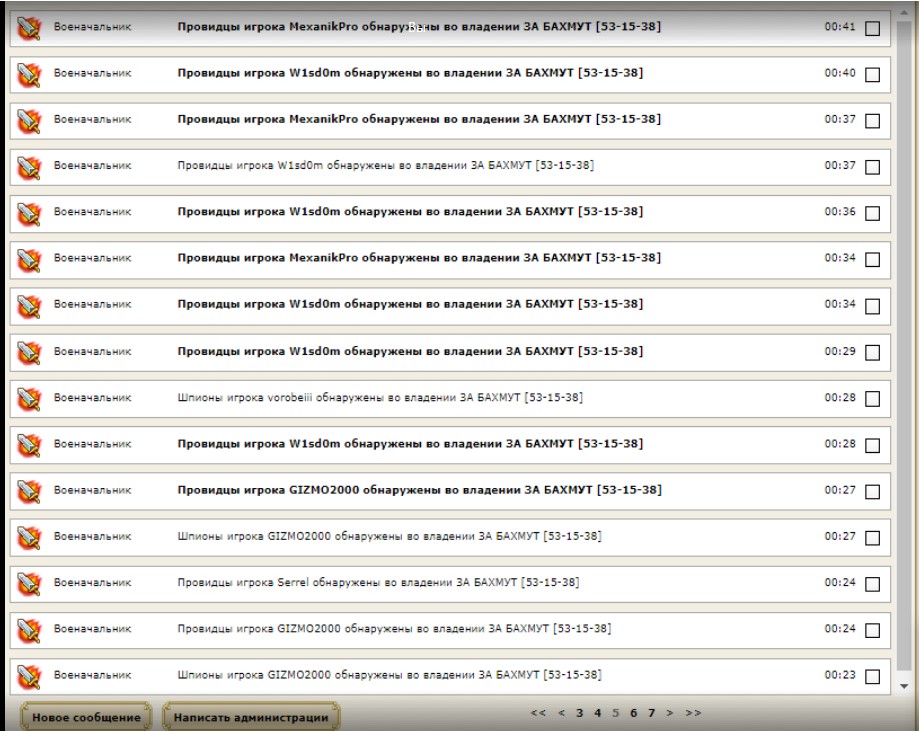
Task: Select the checkbox for the vorobeiii spies message
Action: pyautogui.click(x=872, y=400)
